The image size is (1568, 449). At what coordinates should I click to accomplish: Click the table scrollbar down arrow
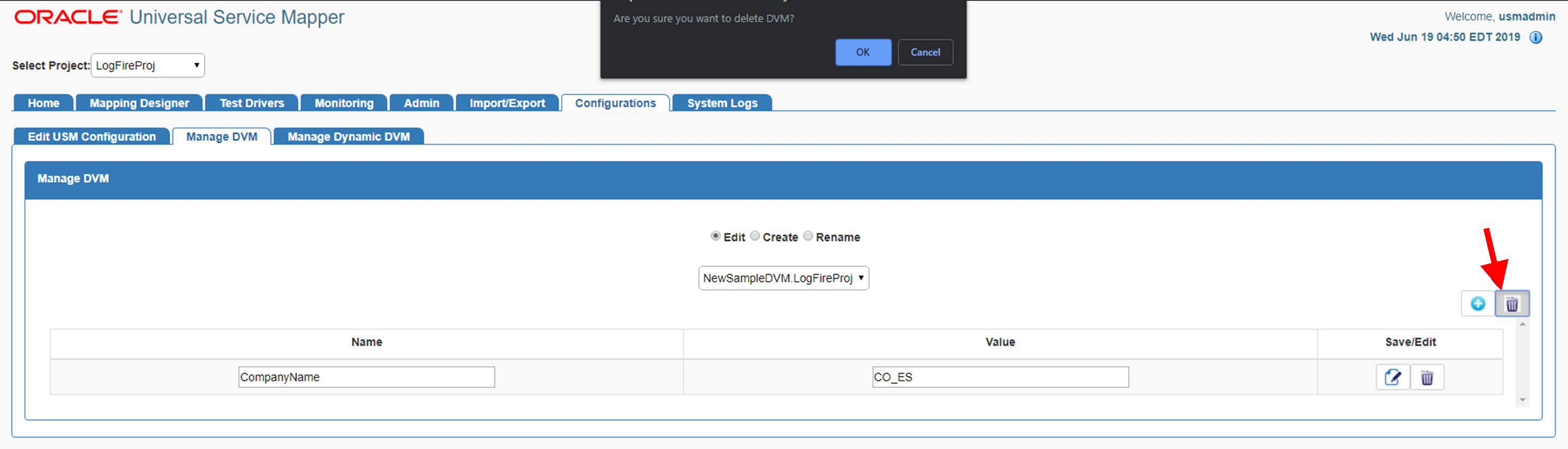(1522, 400)
